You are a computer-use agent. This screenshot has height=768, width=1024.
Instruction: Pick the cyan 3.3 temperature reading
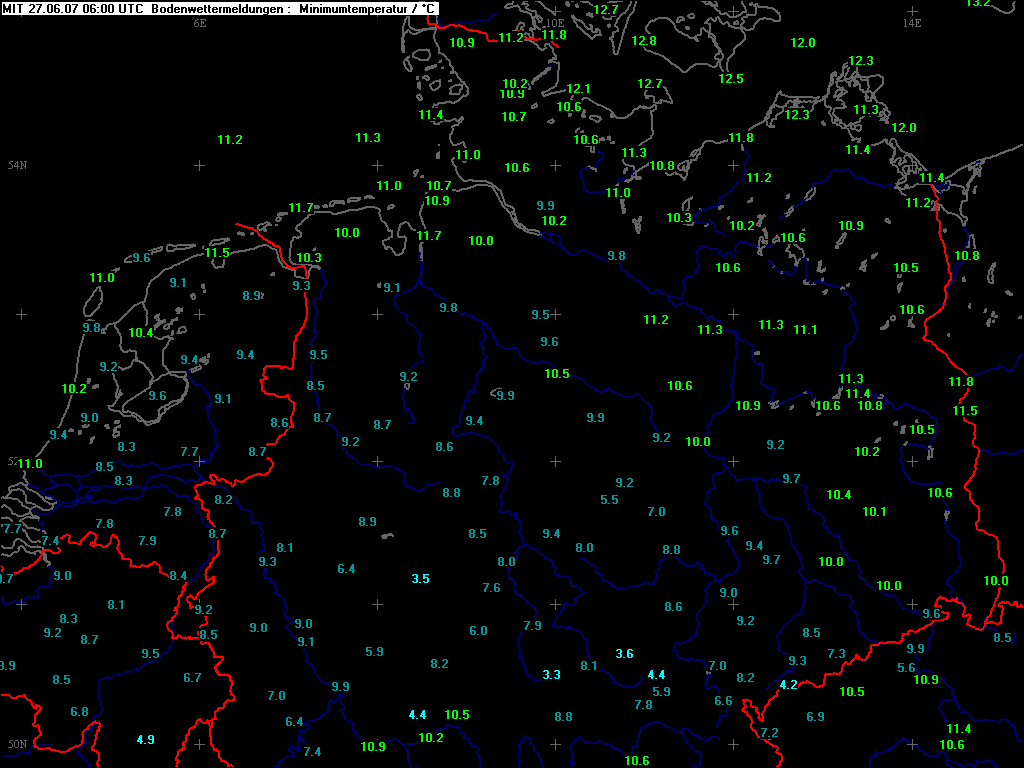point(551,675)
